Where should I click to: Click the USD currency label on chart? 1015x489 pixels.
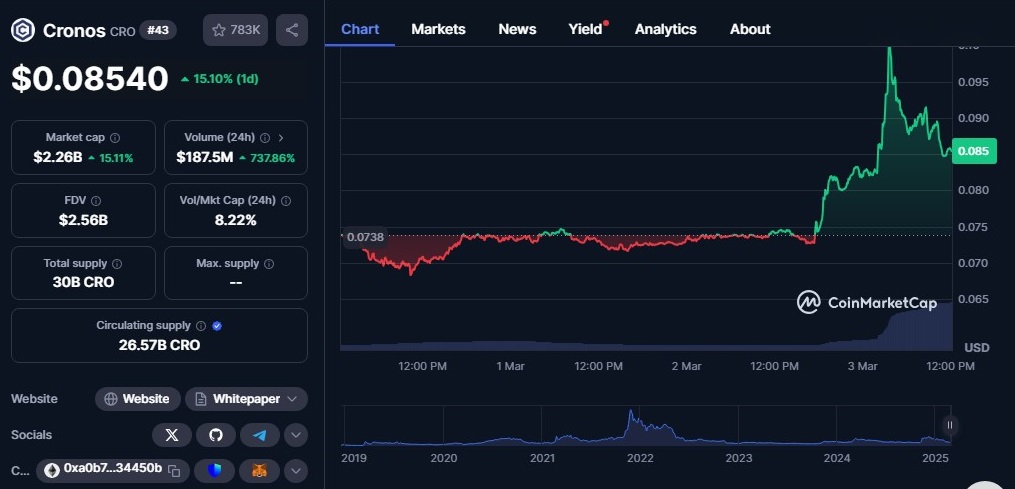[x=977, y=348]
